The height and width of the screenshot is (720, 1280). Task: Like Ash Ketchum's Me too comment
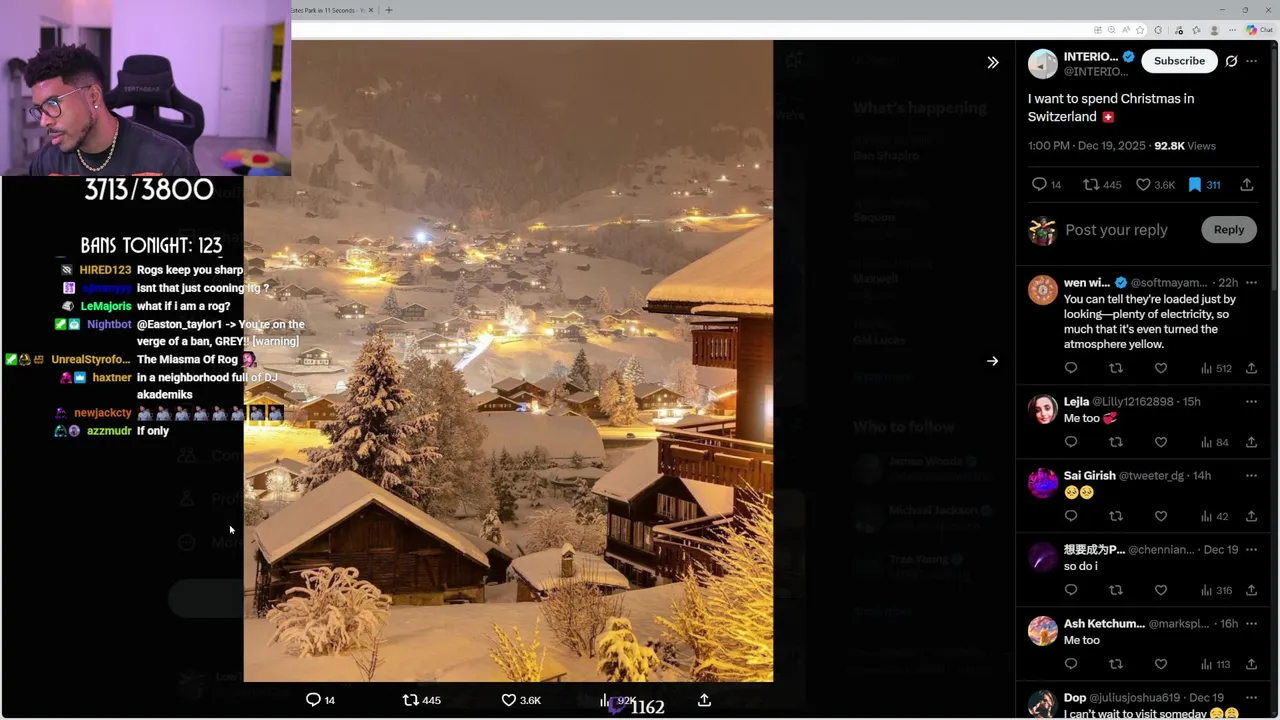1161,664
